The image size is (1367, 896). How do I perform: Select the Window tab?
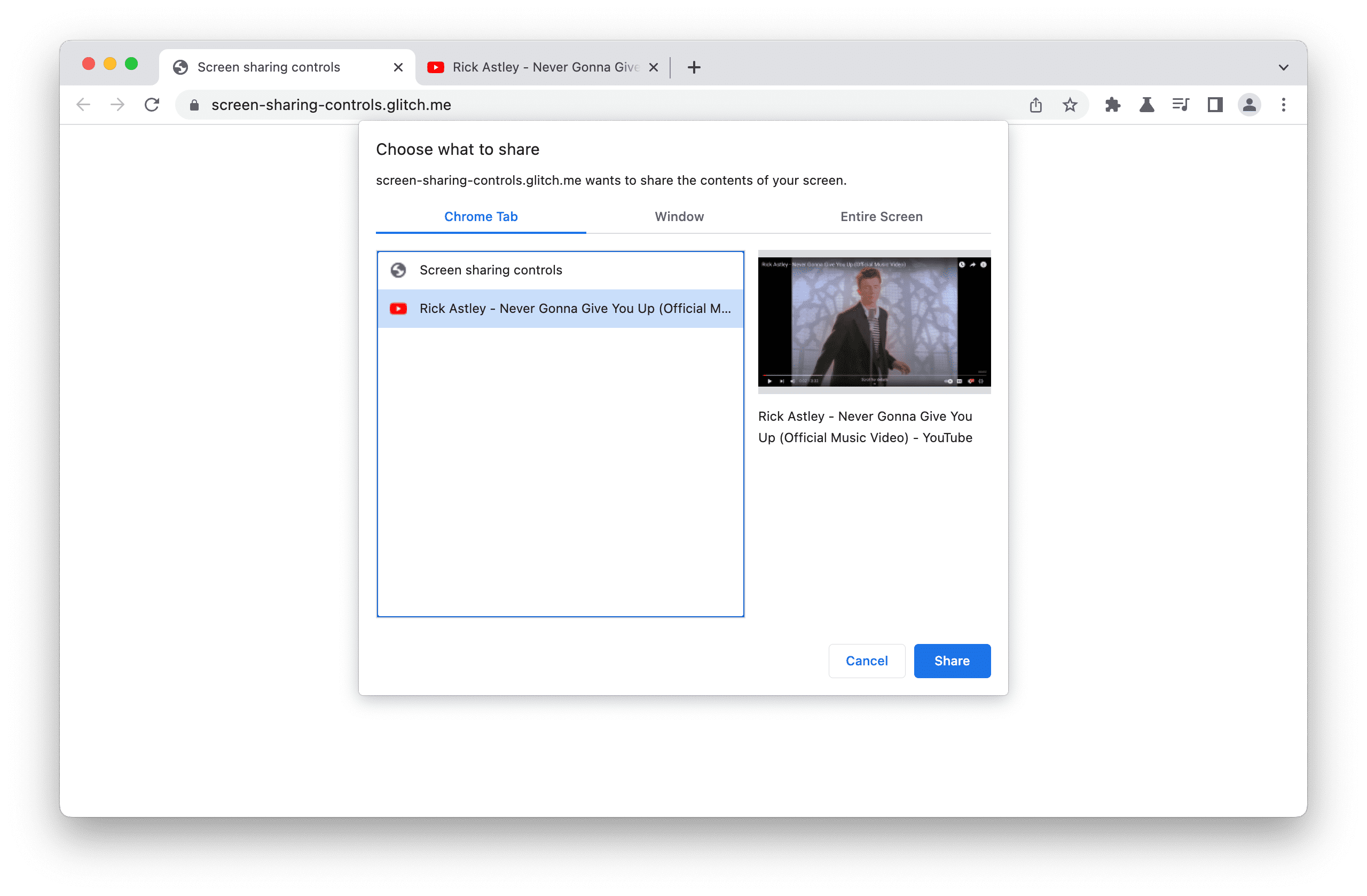pyautogui.click(x=679, y=216)
